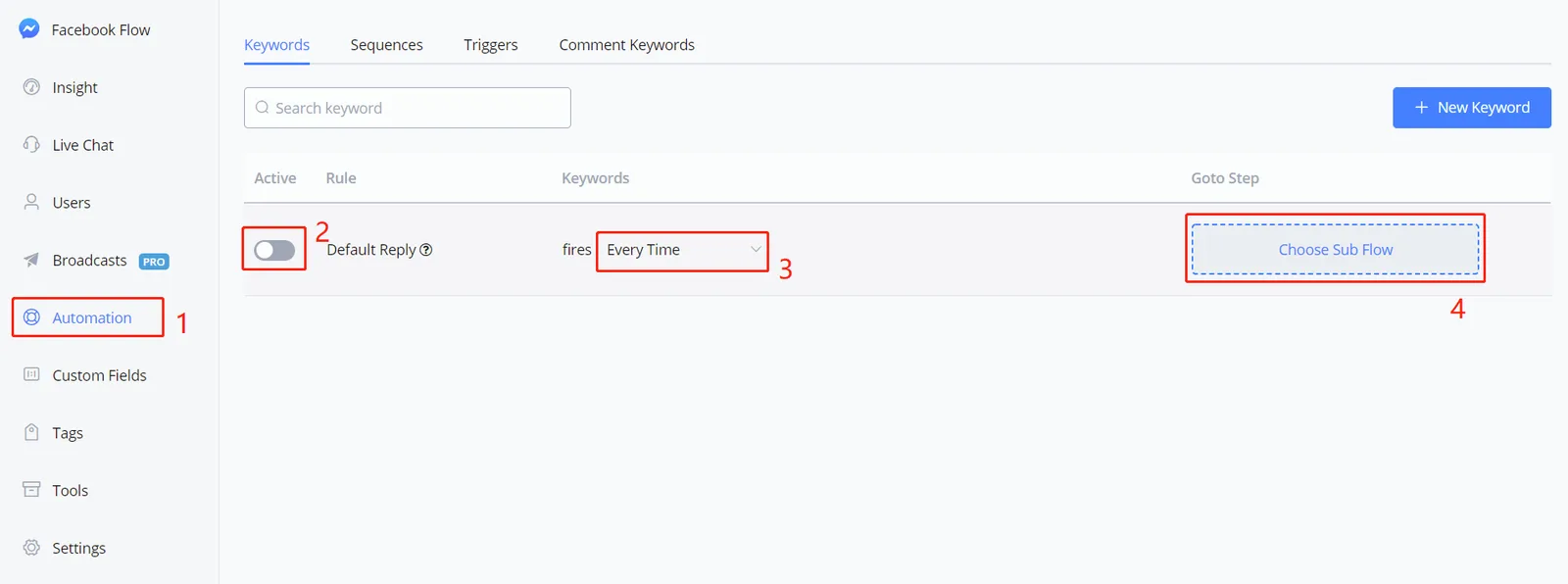The image size is (1568, 584).
Task: Open the Every Time frequency dropdown
Action: pos(682,250)
